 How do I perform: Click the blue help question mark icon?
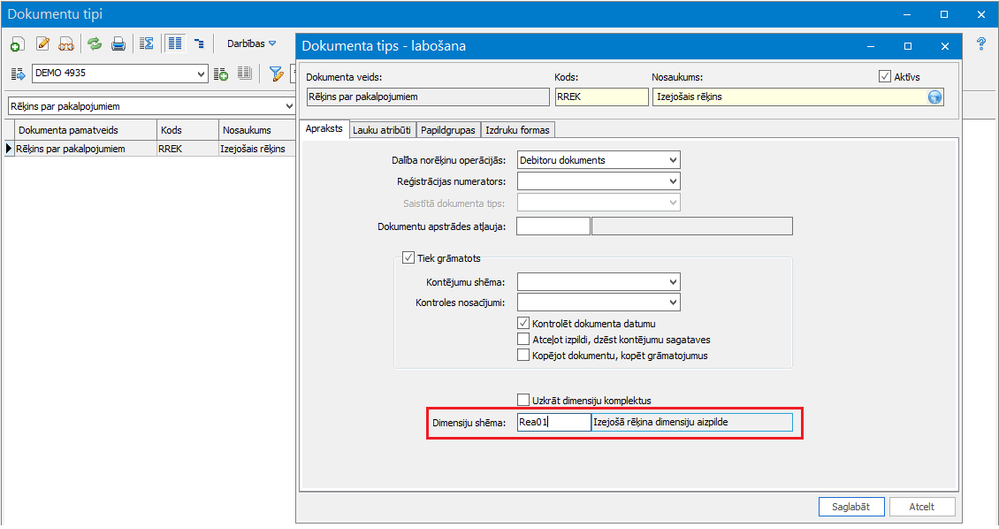981,44
